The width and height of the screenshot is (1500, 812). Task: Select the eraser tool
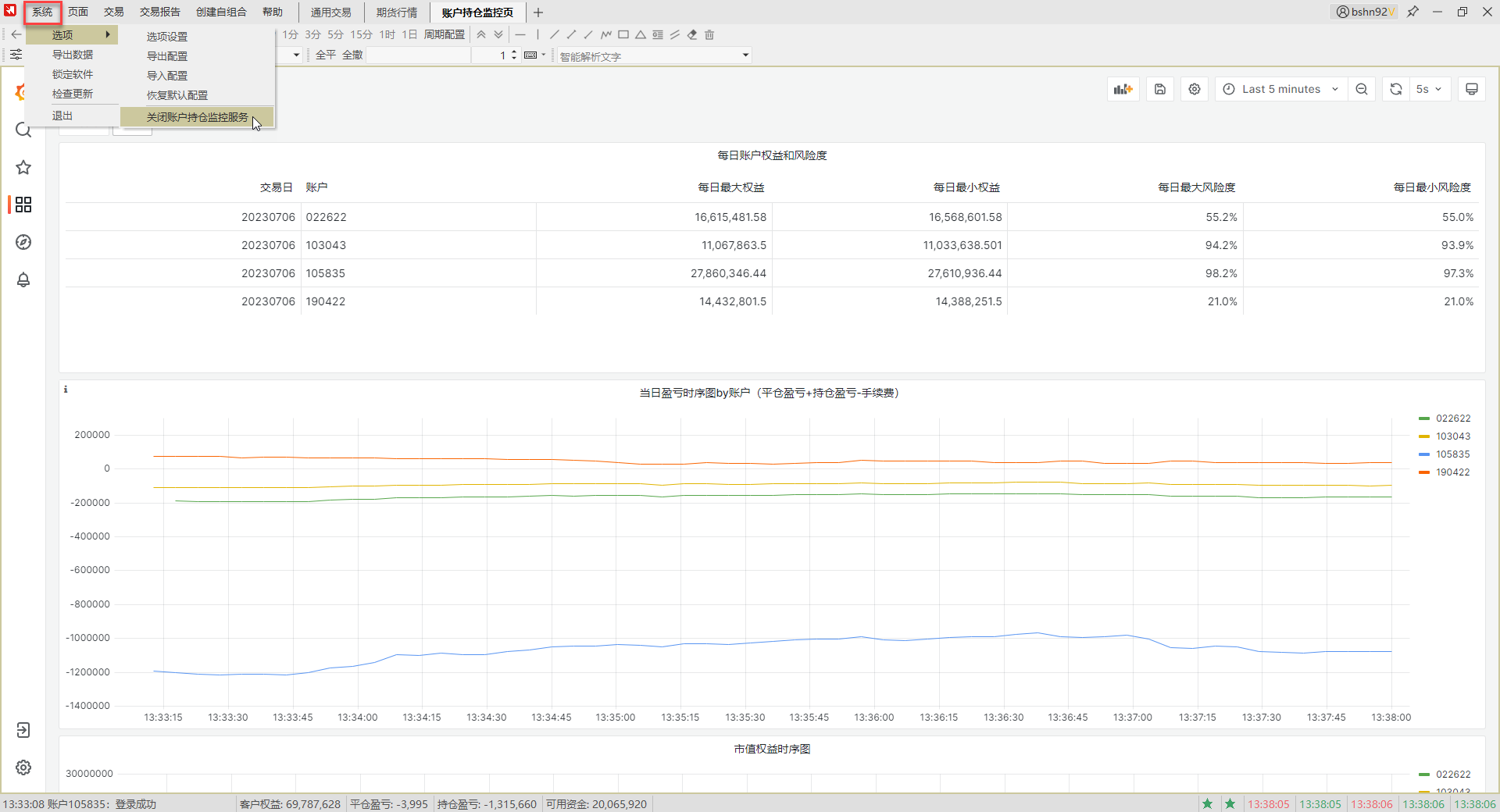tap(692, 34)
